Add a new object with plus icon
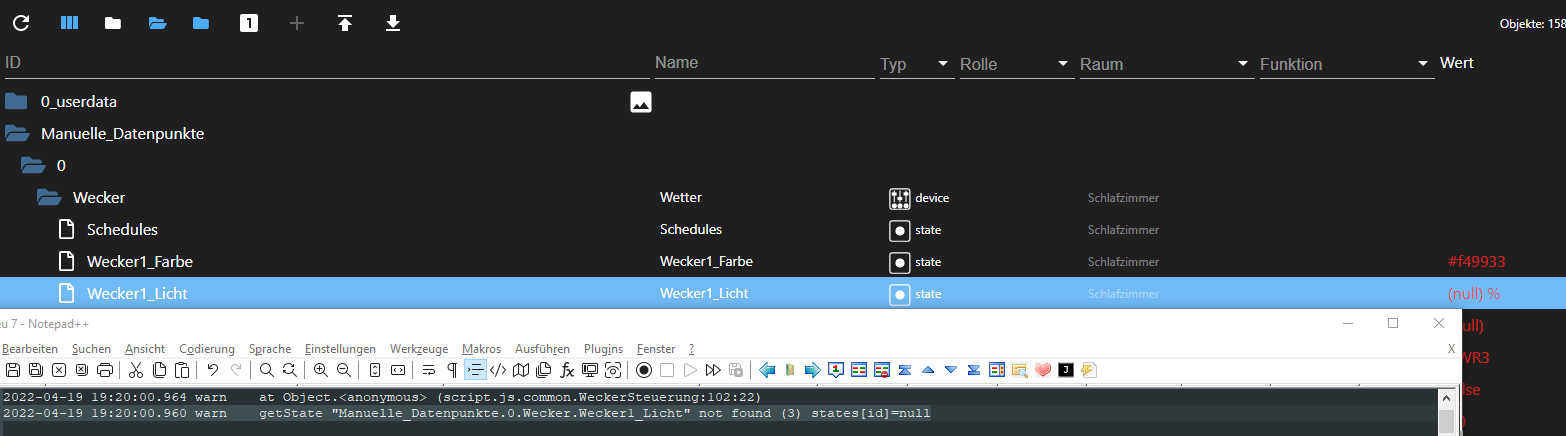This screenshot has height=436, width=1566. (x=297, y=23)
